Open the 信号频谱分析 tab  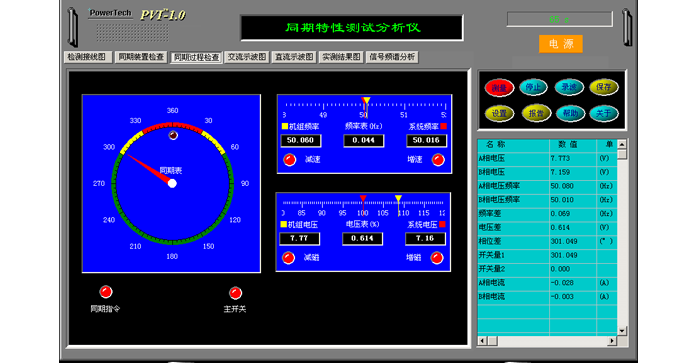click(392, 57)
